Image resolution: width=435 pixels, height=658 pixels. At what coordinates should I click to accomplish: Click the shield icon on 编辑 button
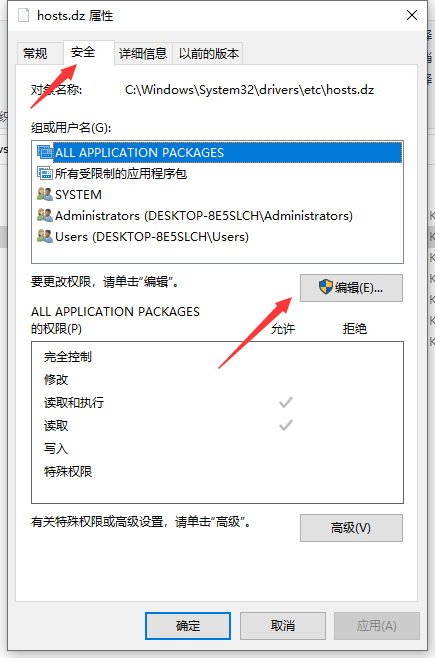[326, 287]
